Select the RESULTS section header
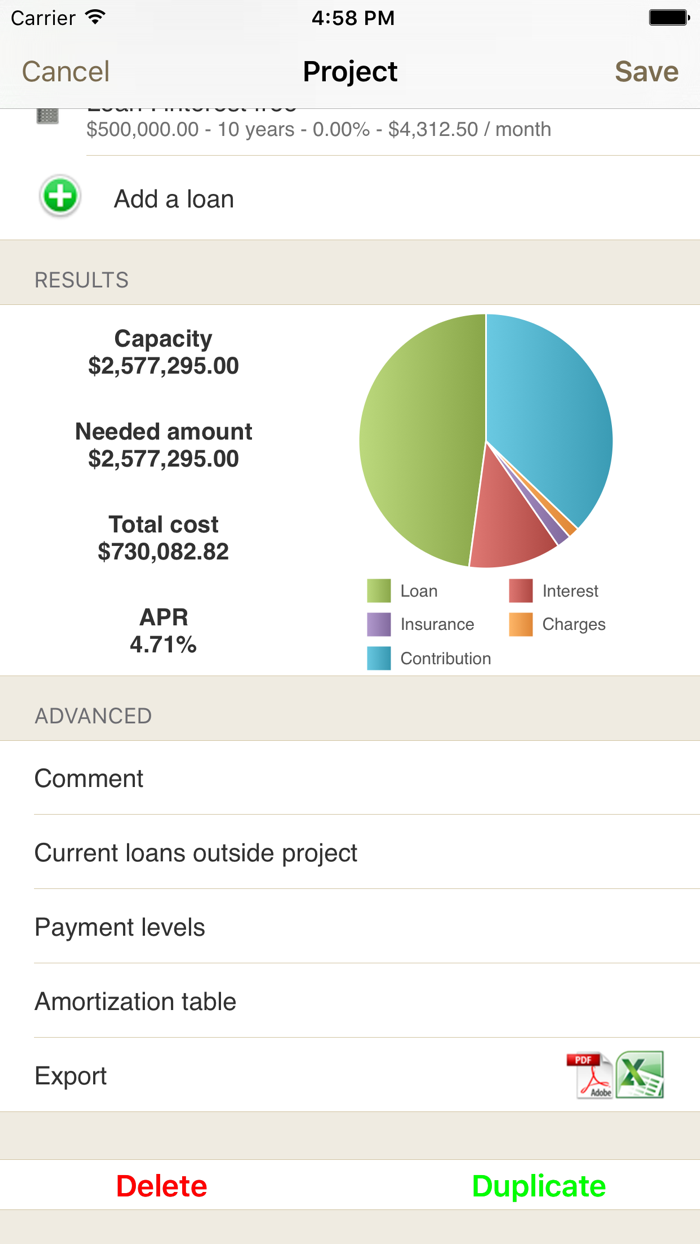 [81, 280]
